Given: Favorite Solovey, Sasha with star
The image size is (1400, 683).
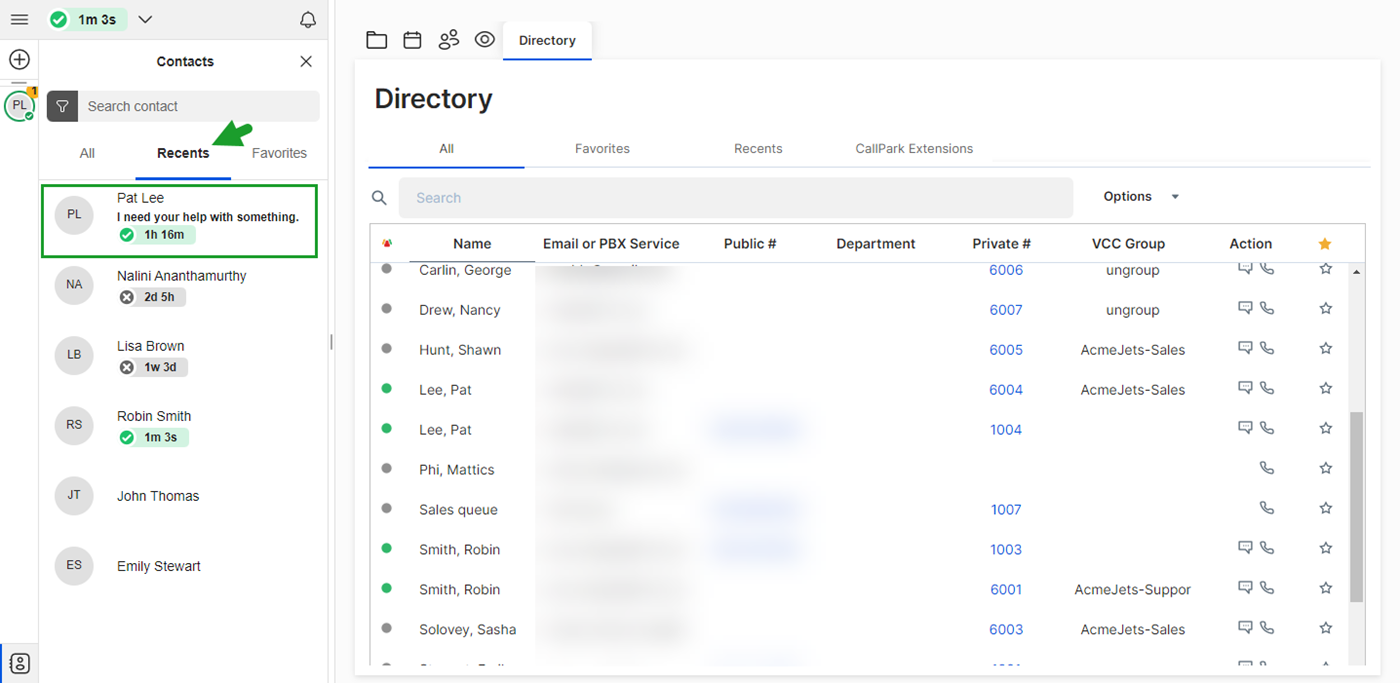Looking at the screenshot, I should click(1326, 629).
